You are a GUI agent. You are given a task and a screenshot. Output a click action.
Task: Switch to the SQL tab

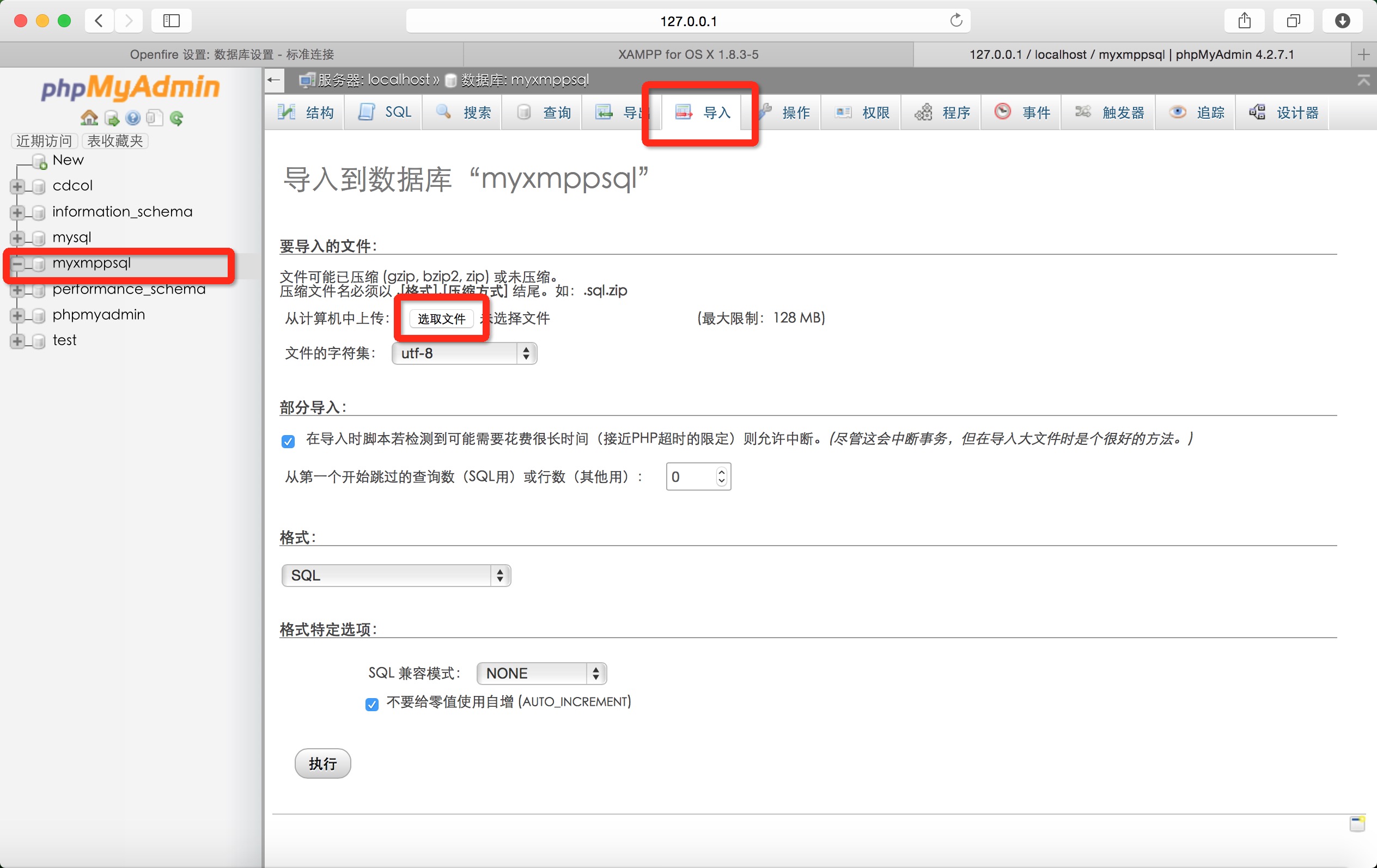pyautogui.click(x=384, y=112)
